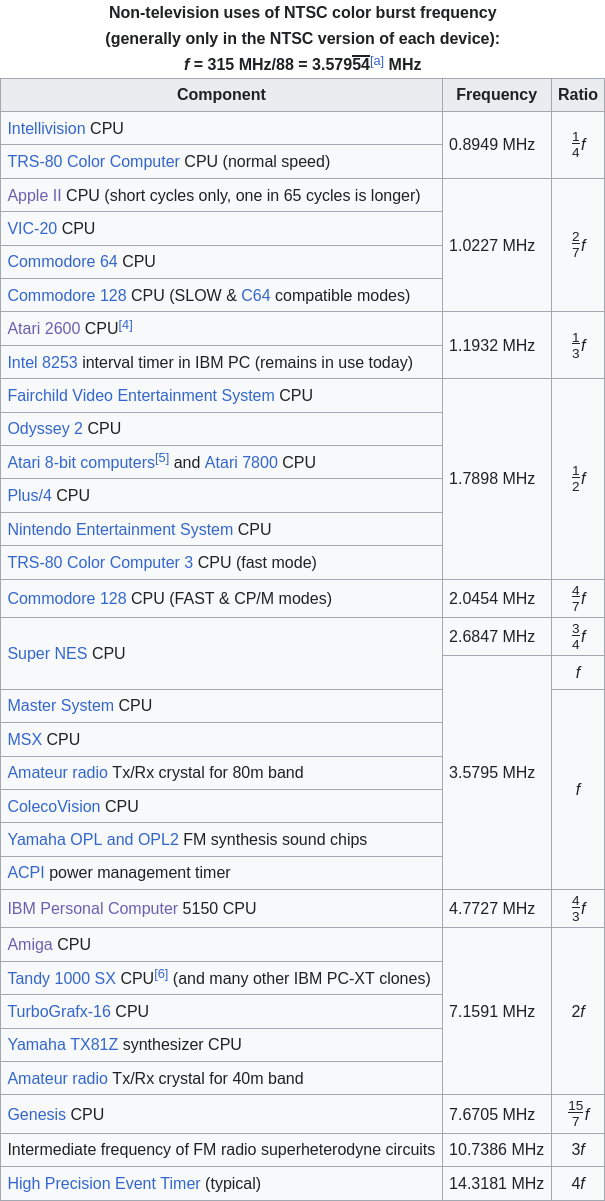The image size is (605, 1201).
Task: Open Amateur radio link in 40m band row
Action: [x=58, y=1078]
